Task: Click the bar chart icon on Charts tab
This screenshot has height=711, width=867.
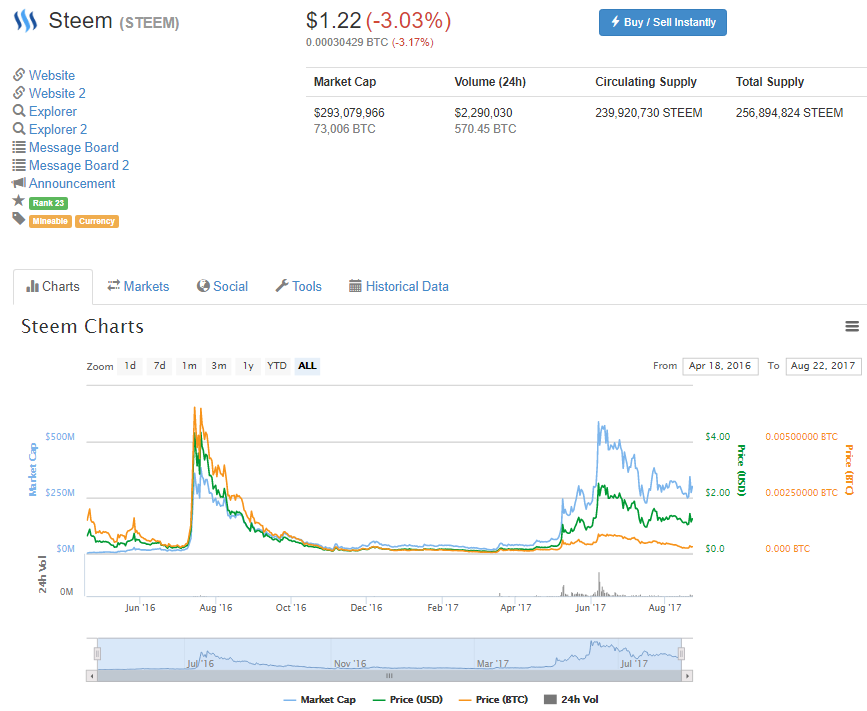Action: 33,286
